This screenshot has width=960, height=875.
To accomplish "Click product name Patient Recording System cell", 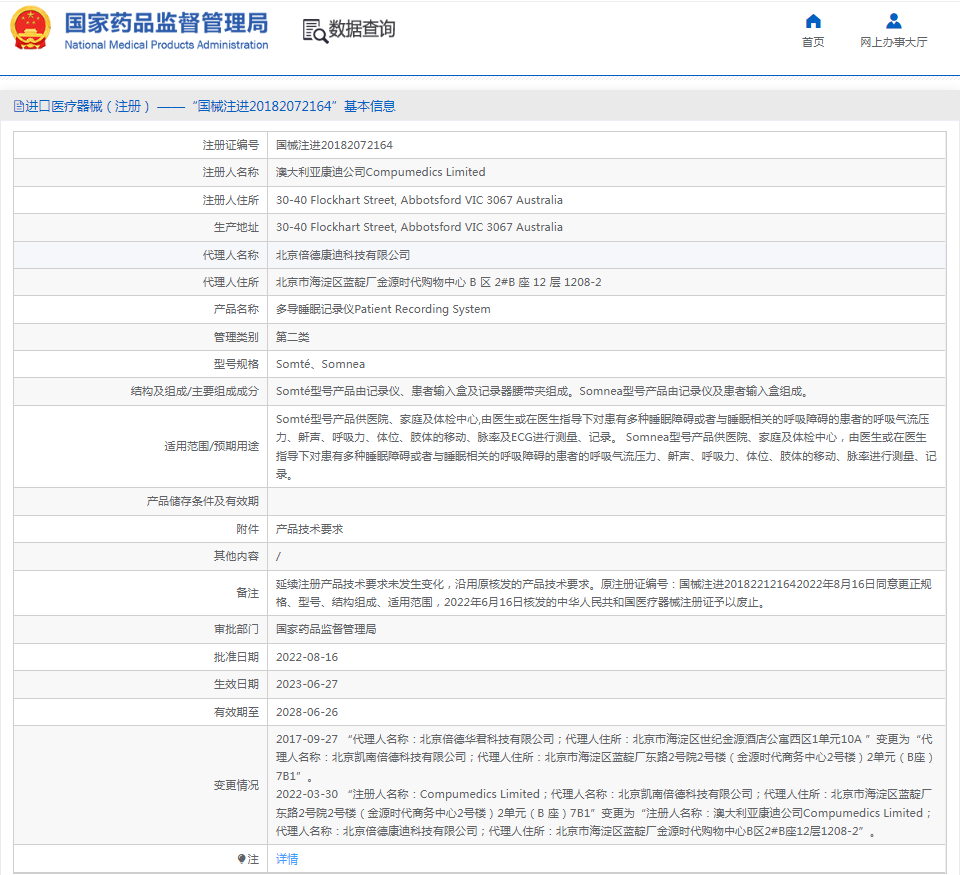I will point(383,309).
